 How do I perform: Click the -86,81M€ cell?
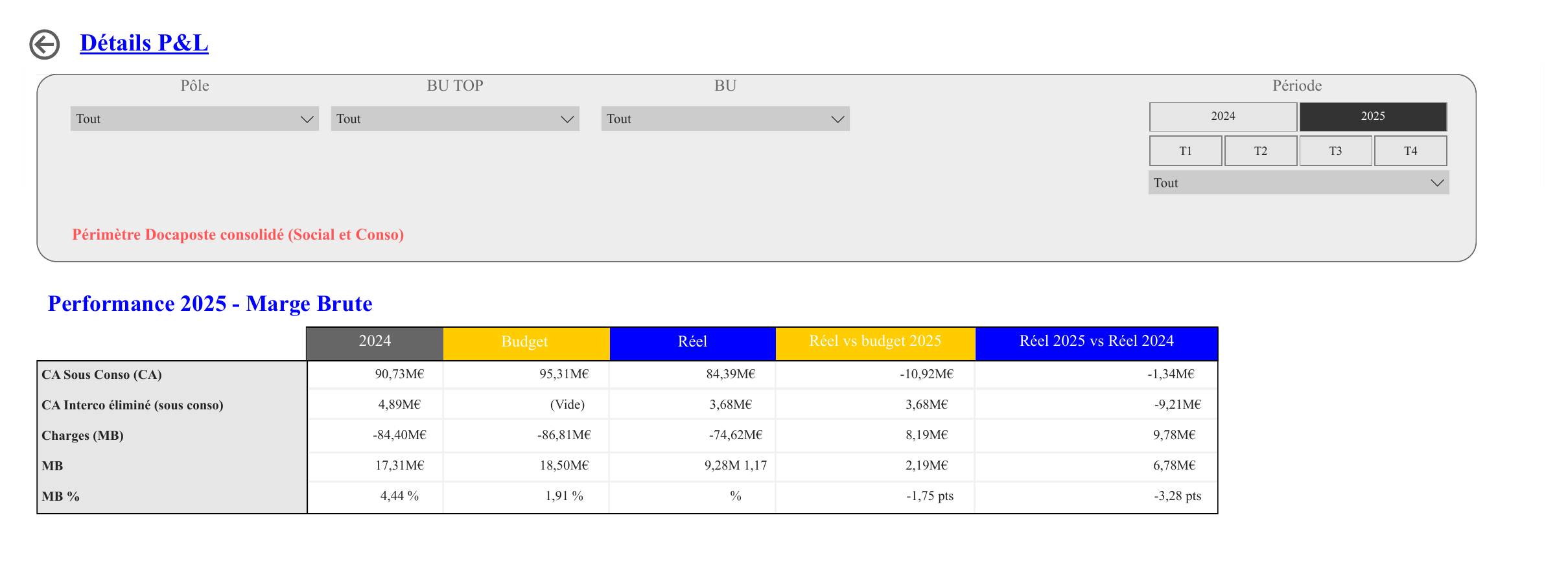coord(526,435)
